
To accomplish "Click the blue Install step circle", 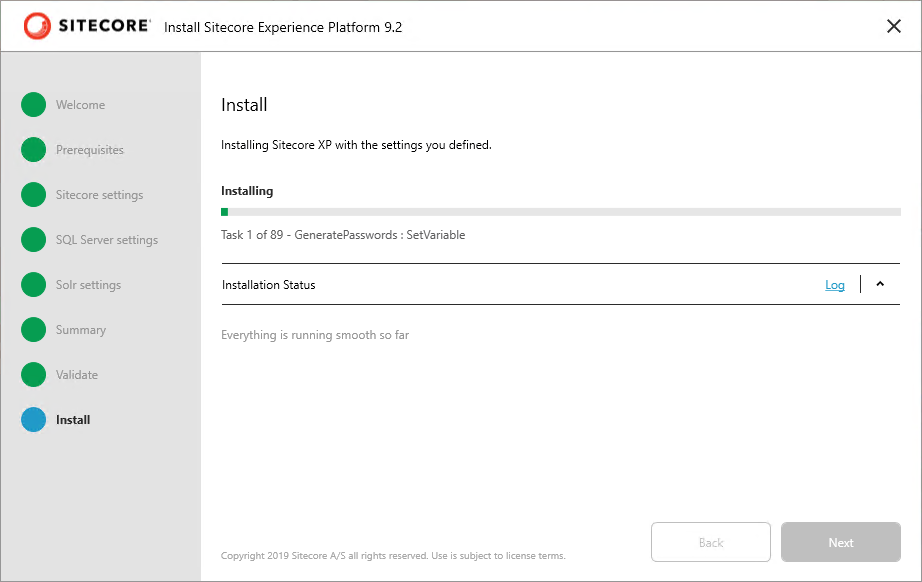I will [x=34, y=420].
